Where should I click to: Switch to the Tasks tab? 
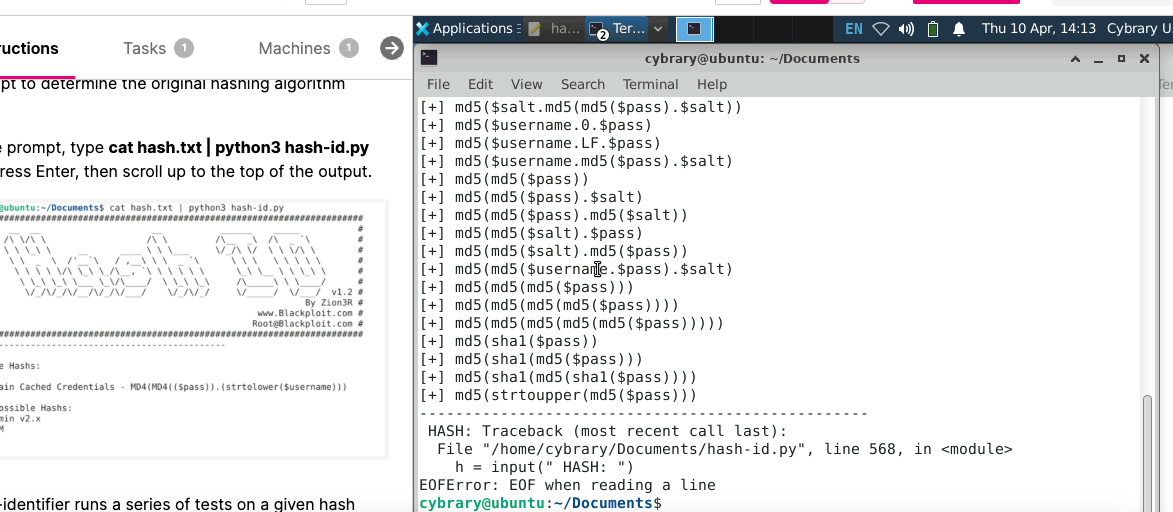145,48
